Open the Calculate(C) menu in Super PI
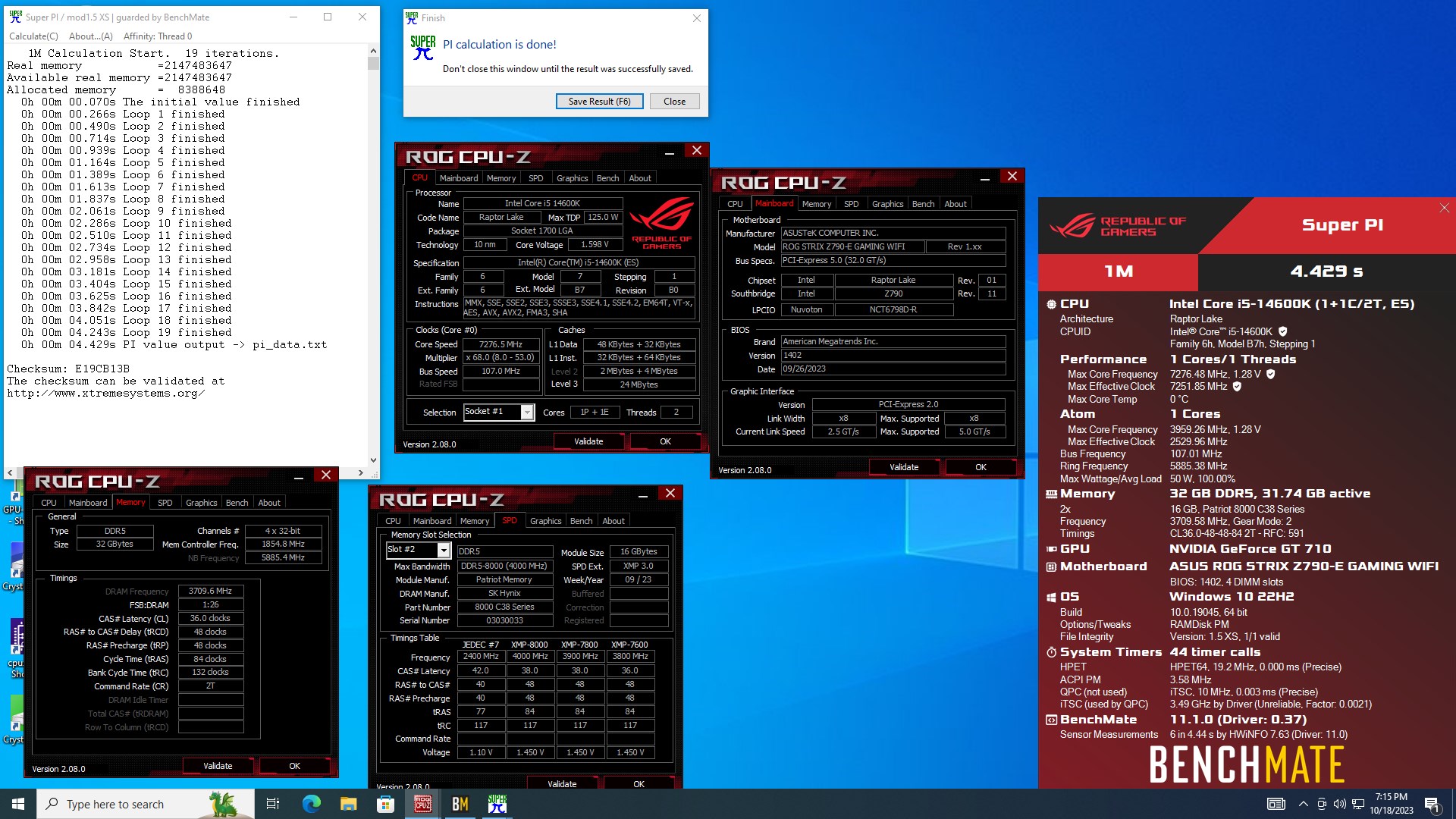 33,36
